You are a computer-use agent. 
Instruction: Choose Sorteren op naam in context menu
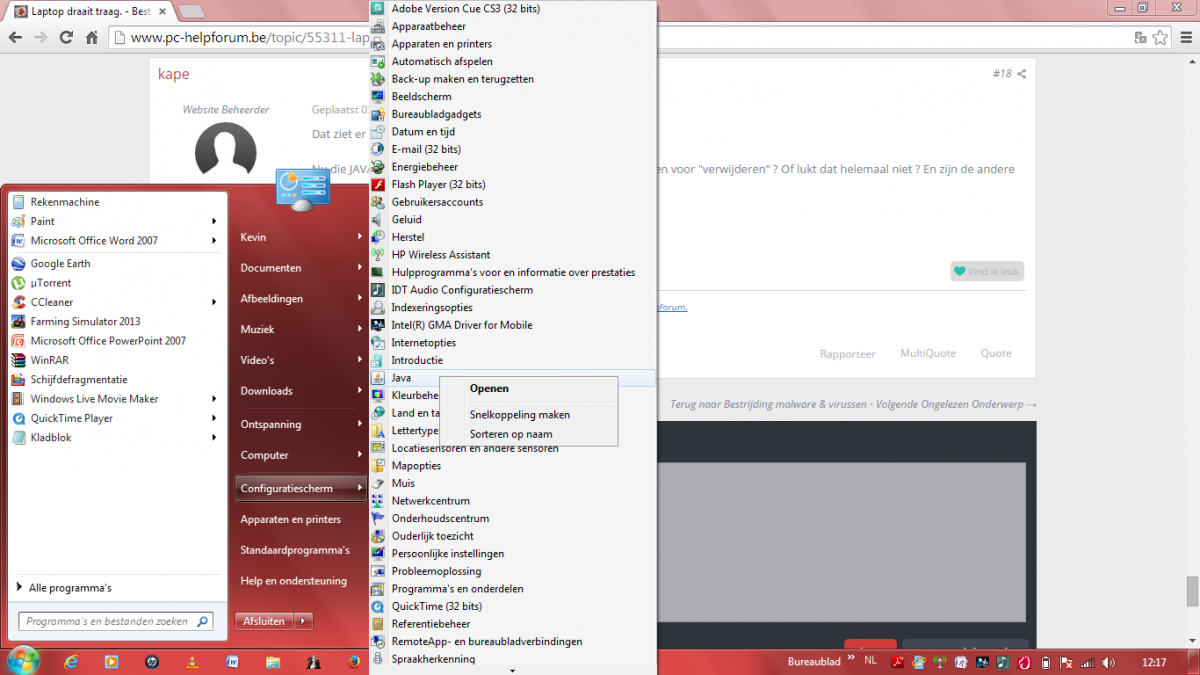(511, 435)
